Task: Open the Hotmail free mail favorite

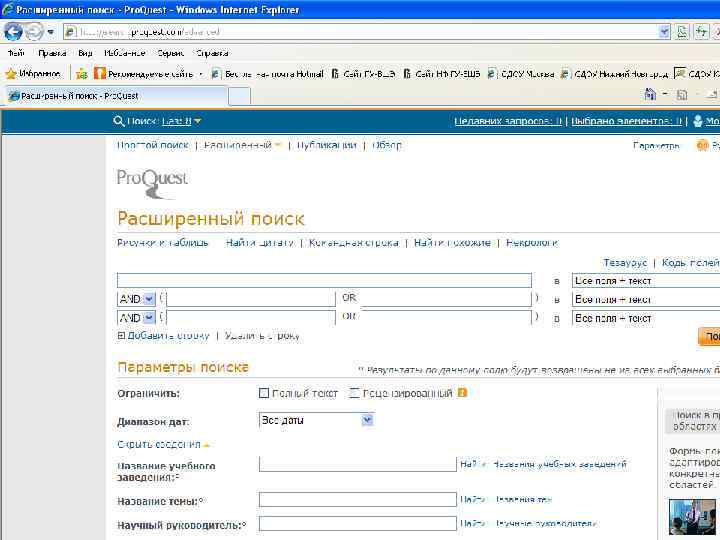Action: pyautogui.click(x=268, y=73)
